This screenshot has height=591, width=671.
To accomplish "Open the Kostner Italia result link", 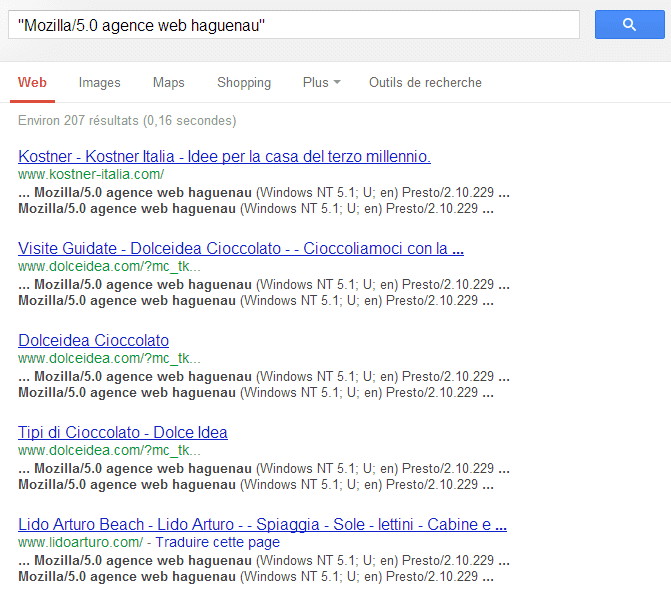I will pyautogui.click(x=224, y=157).
